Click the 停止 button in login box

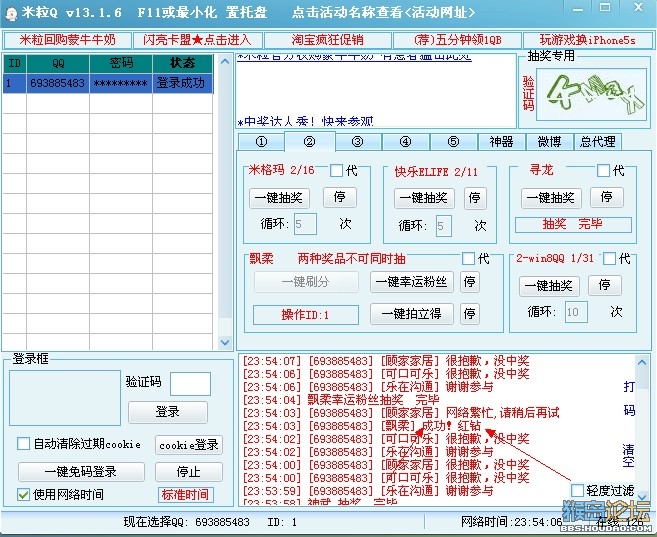click(189, 472)
